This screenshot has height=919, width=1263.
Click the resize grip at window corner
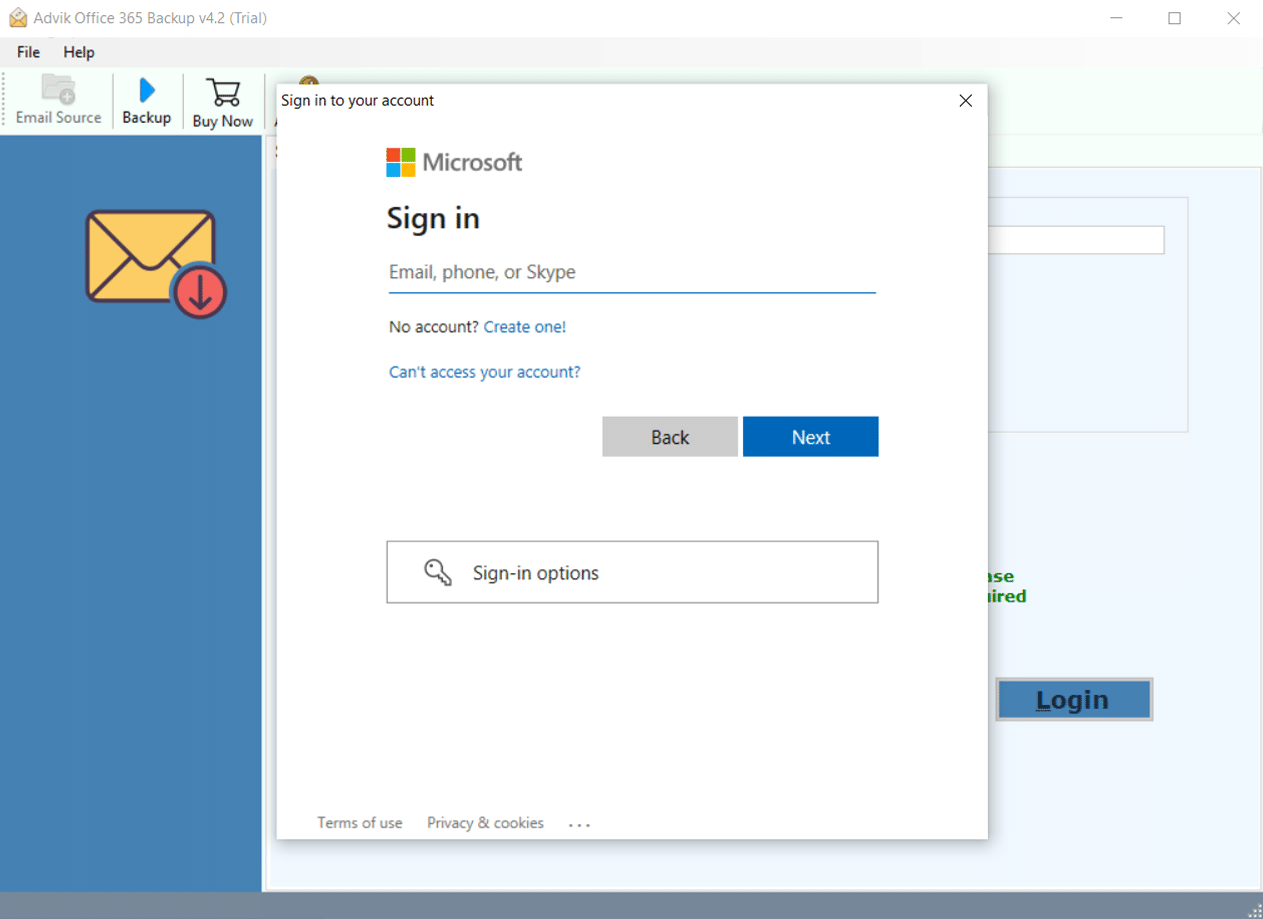[1254, 909]
